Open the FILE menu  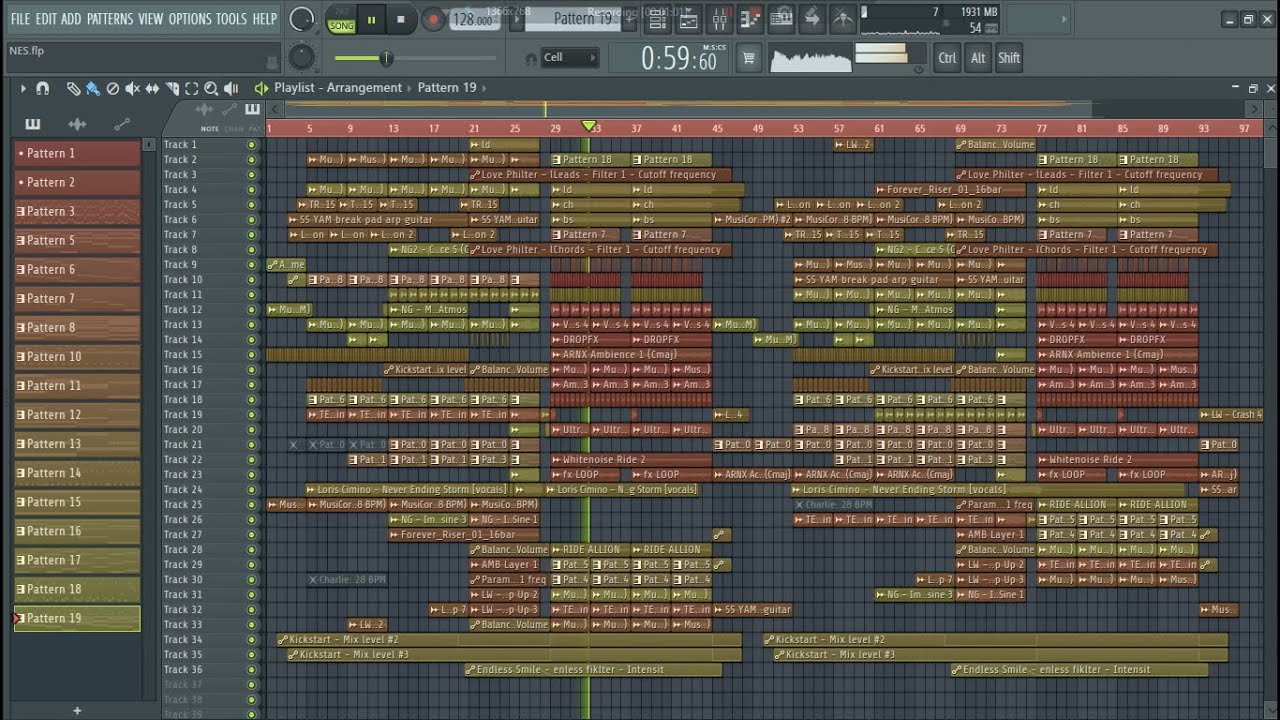pyautogui.click(x=20, y=19)
